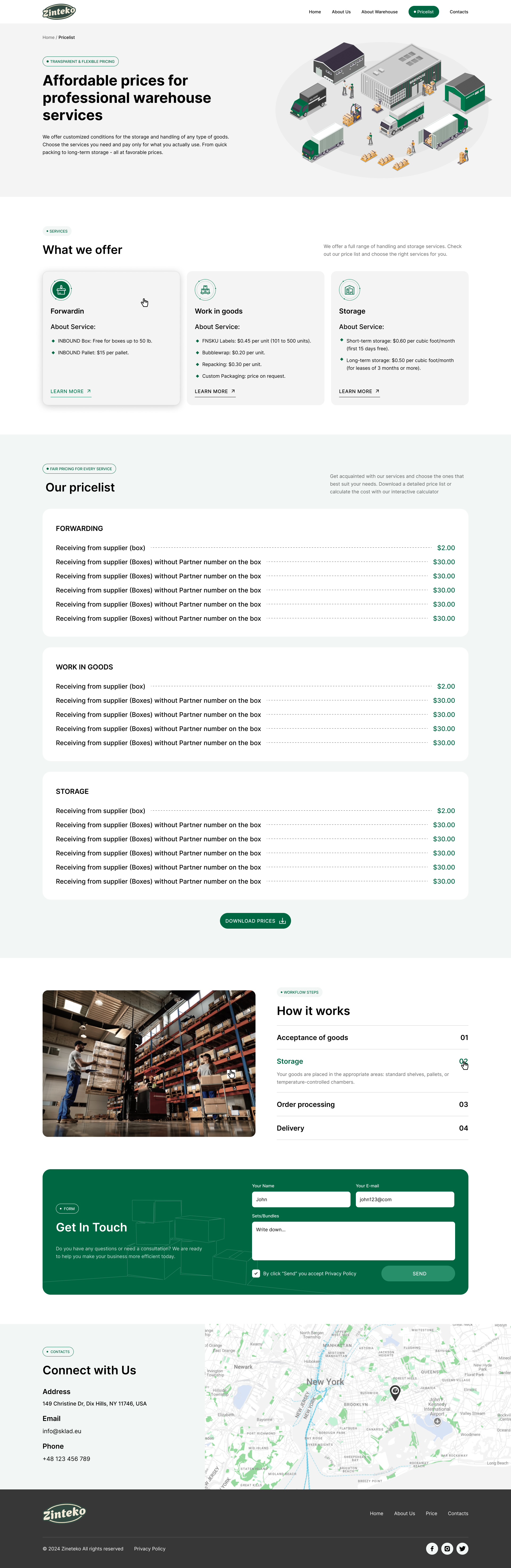This screenshot has width=511, height=1568.
Task: Expand the Delivery step
Action: [x=372, y=1128]
